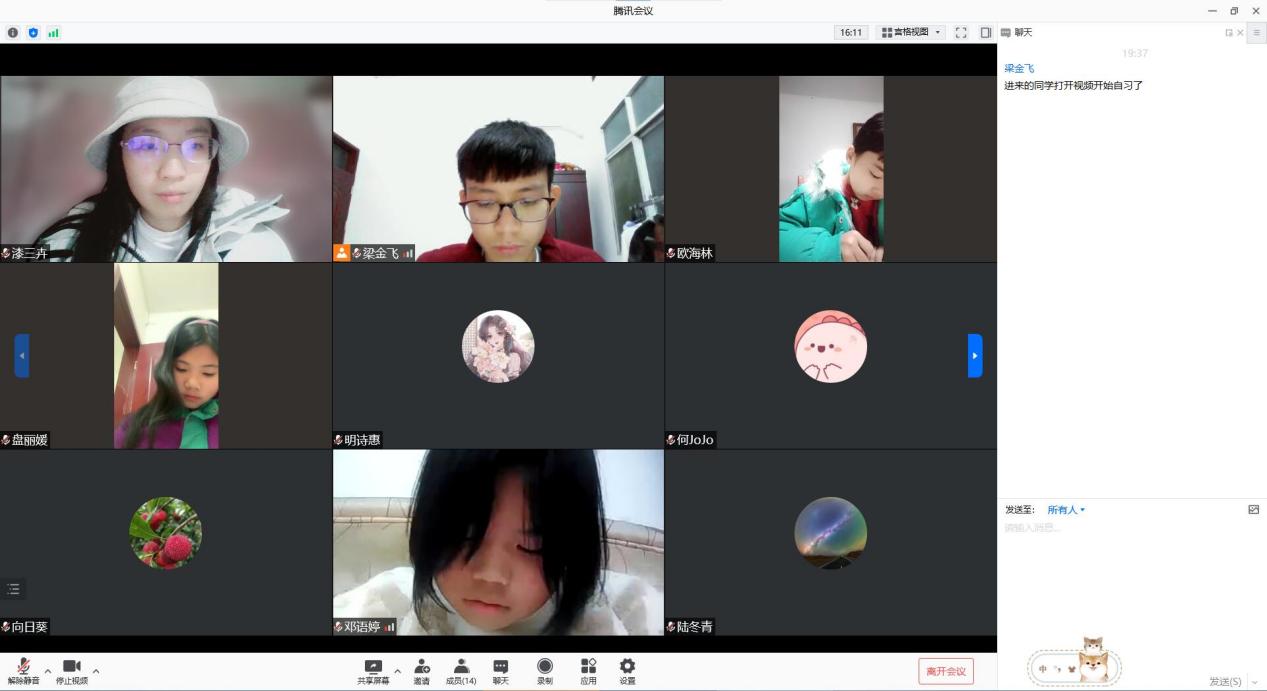The width and height of the screenshot is (1267, 691).
Task: Start recording with the 录制 button
Action: (545, 671)
